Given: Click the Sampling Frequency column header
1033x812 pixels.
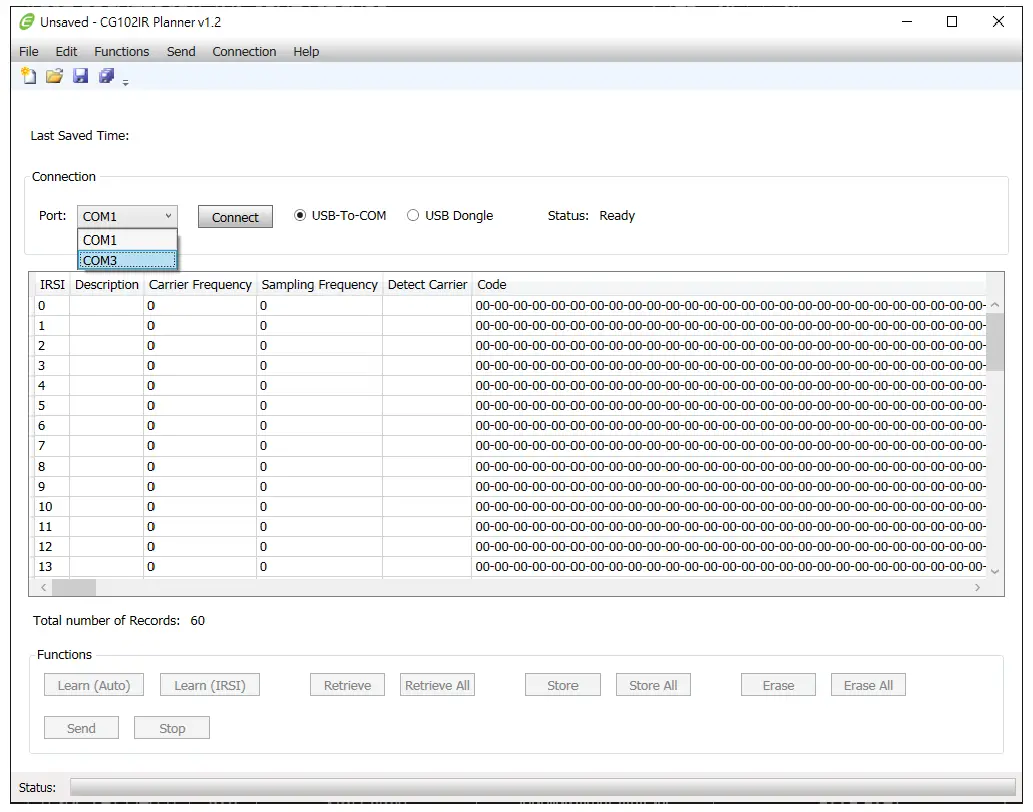Looking at the screenshot, I should coord(320,284).
